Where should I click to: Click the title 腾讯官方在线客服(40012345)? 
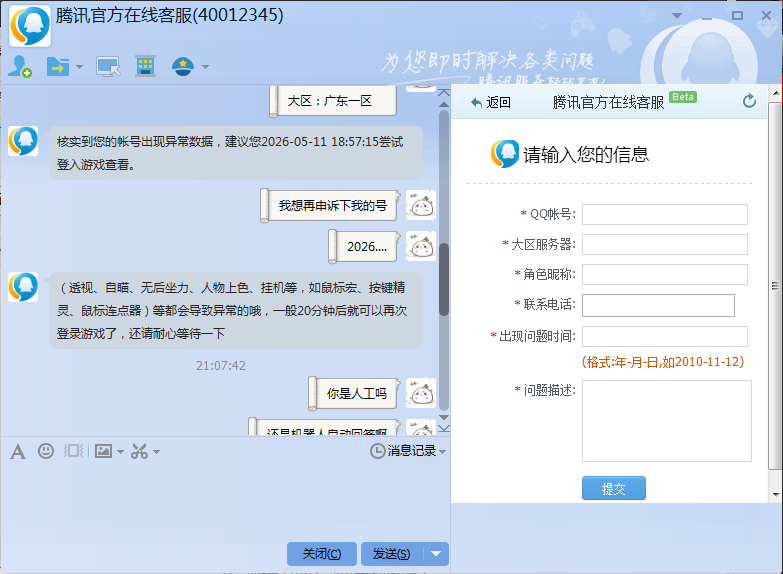[x=170, y=15]
